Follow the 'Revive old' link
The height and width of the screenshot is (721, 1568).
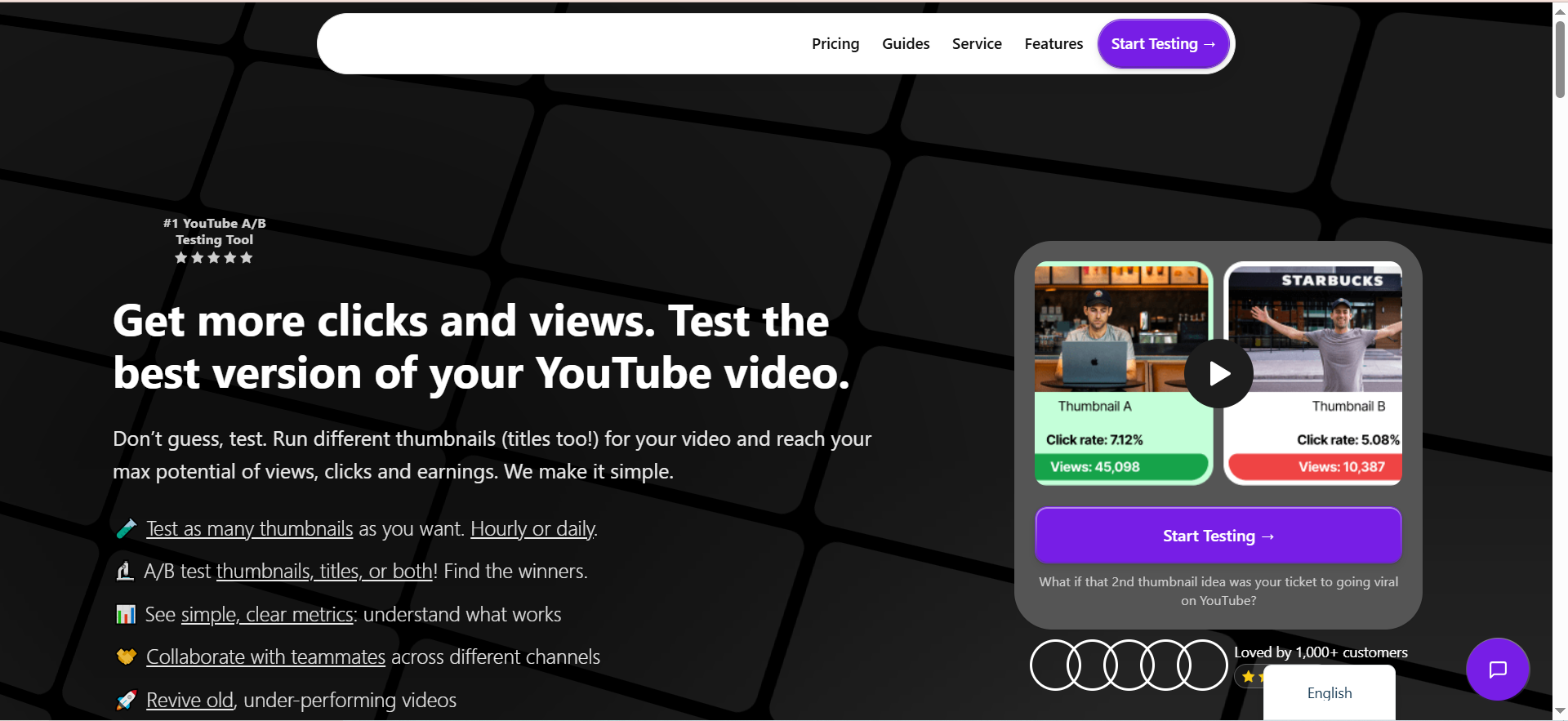[189, 700]
